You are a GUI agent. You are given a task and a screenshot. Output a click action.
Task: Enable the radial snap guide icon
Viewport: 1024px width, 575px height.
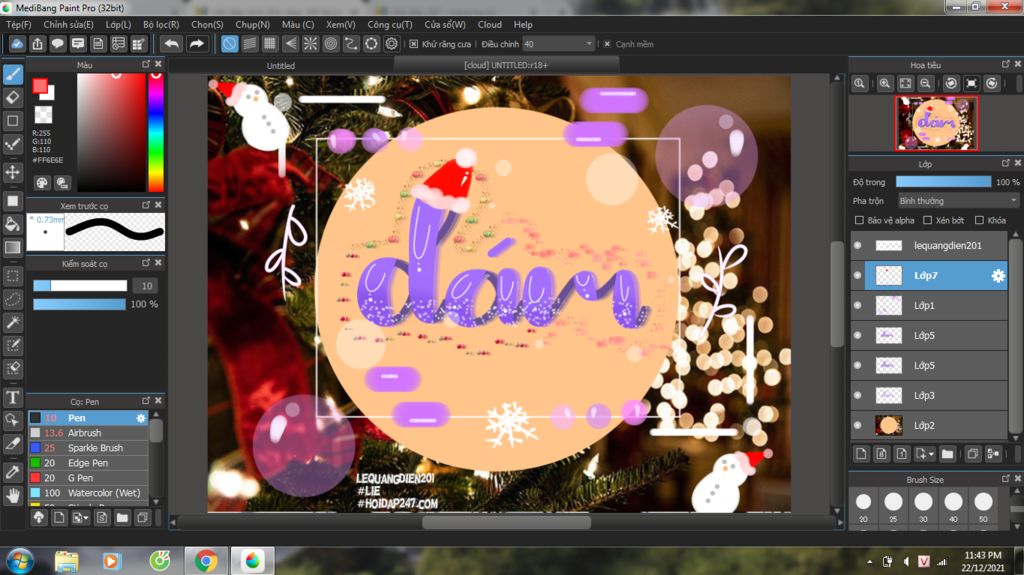pos(310,44)
